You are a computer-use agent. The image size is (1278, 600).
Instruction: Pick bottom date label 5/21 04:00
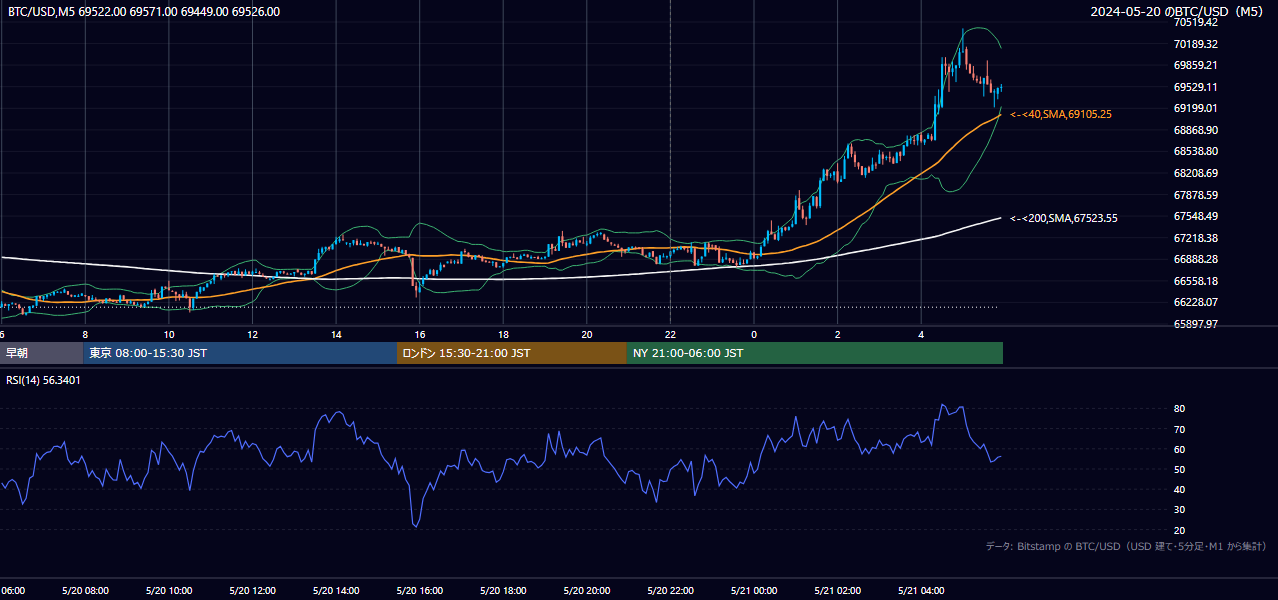pos(921,591)
